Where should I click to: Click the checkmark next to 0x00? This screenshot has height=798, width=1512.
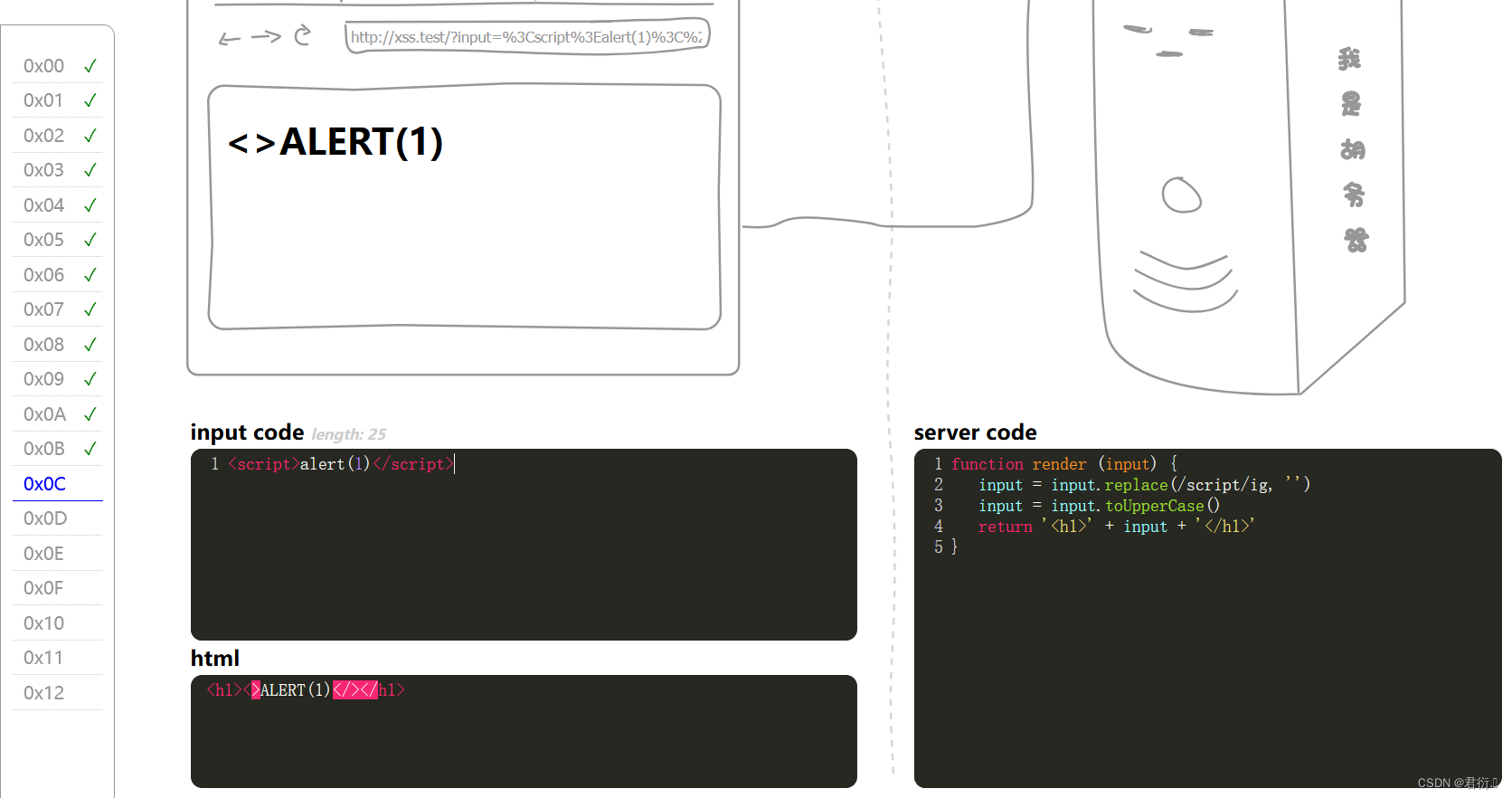click(90, 66)
